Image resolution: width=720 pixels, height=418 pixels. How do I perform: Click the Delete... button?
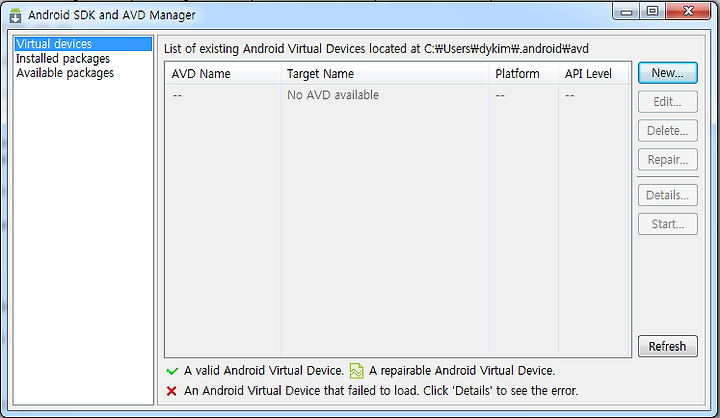pyautogui.click(x=668, y=130)
